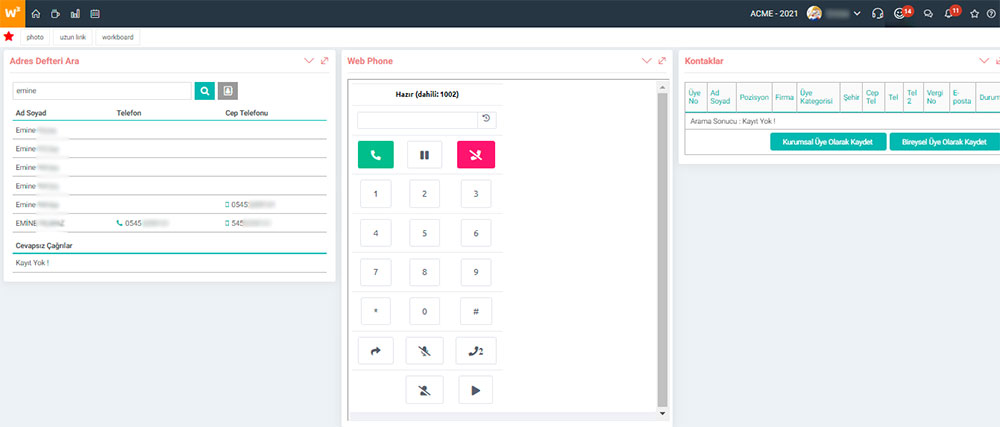Screen dimensions: 1000x427
Task: Hang up with the pink end-call button
Action: pos(475,155)
